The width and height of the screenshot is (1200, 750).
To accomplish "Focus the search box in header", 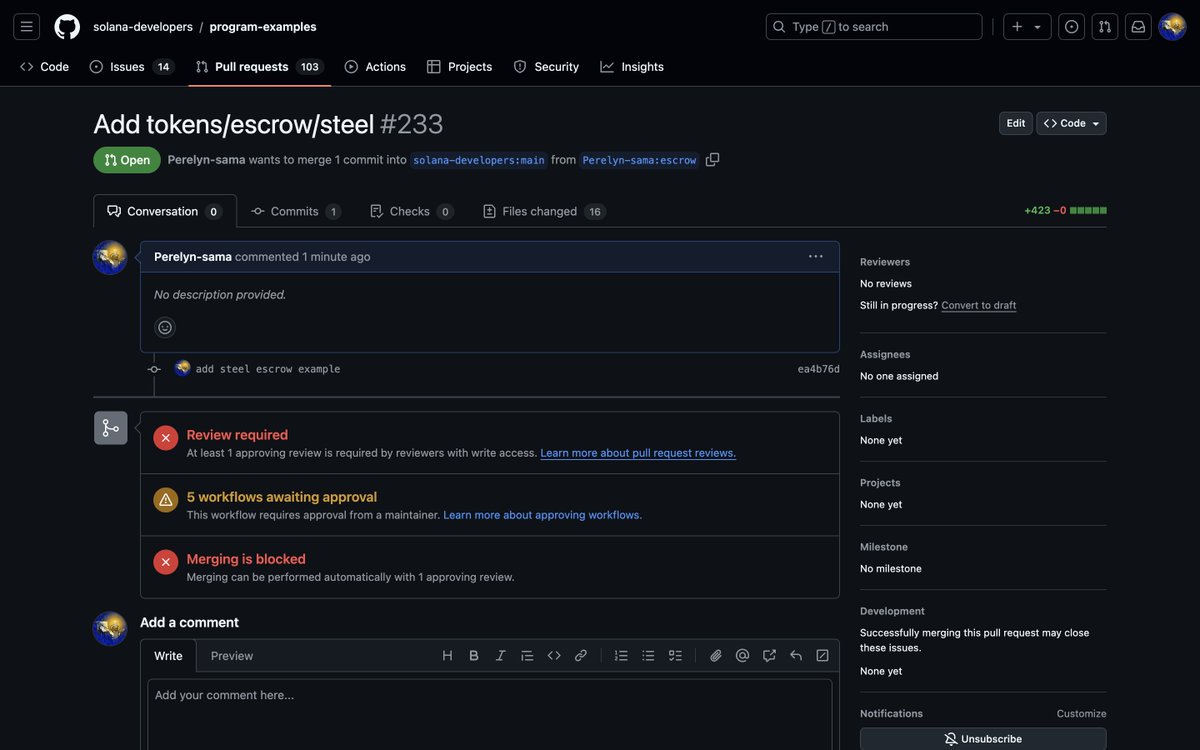I will (x=874, y=27).
